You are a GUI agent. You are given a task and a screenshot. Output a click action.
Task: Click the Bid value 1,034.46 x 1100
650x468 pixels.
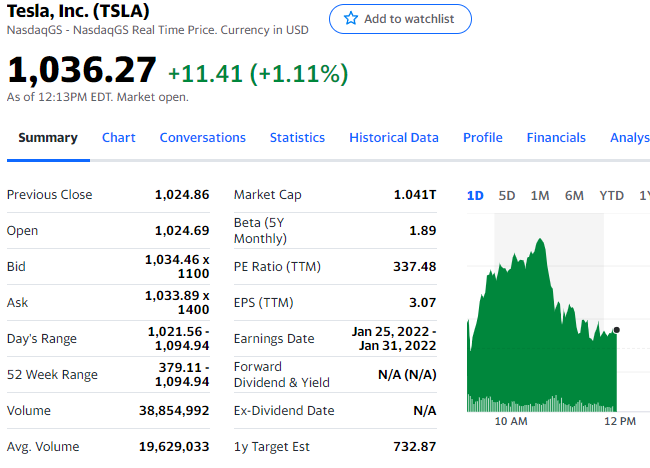[177, 267]
